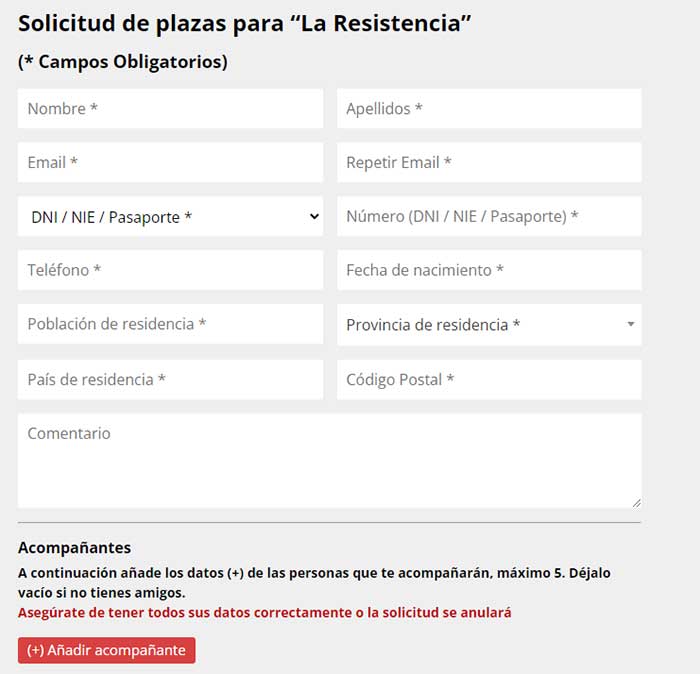Click inside the Comentario text area
The height and width of the screenshot is (674, 700).
(x=329, y=461)
